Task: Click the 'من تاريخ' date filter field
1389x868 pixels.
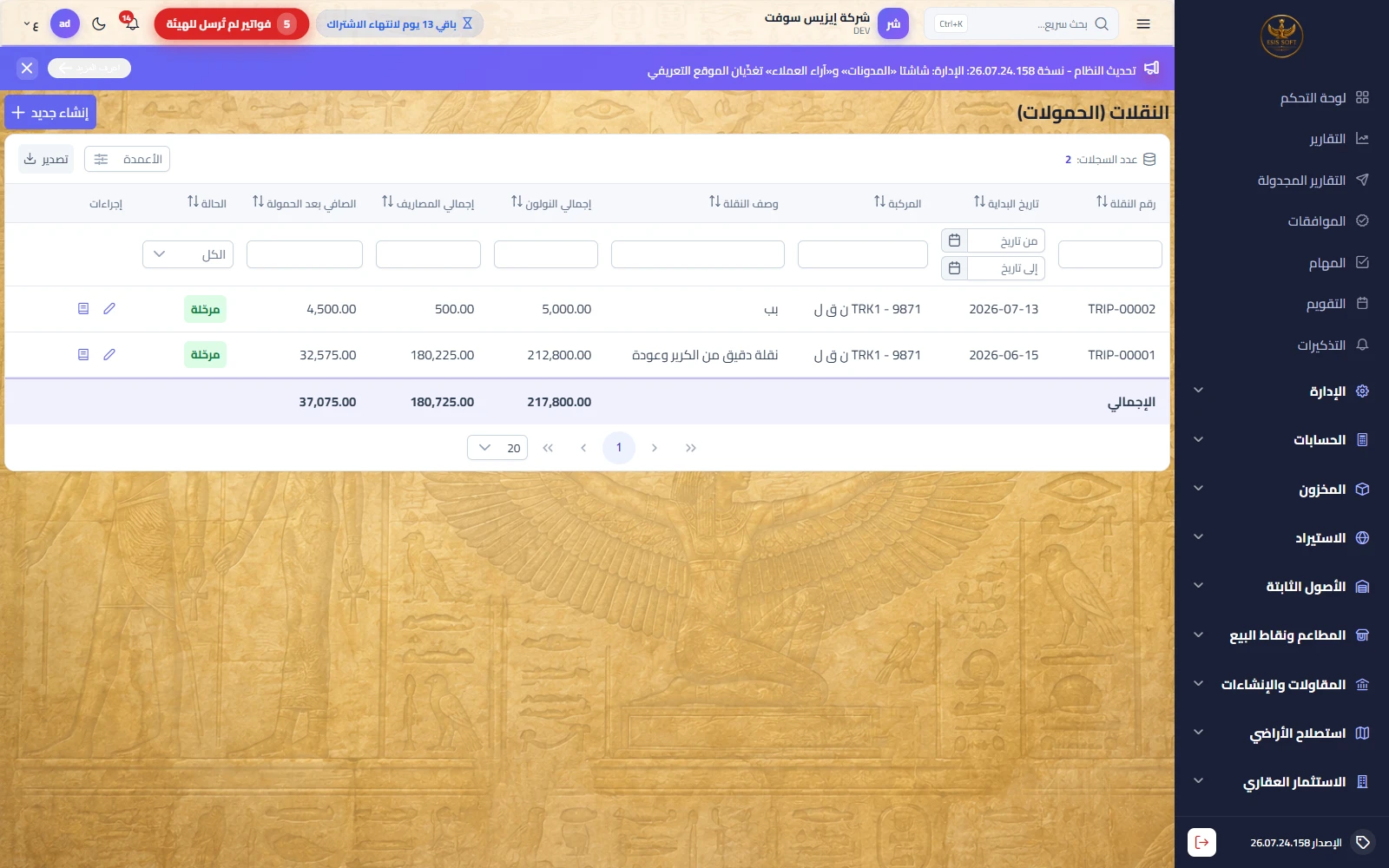Action: [1006, 240]
